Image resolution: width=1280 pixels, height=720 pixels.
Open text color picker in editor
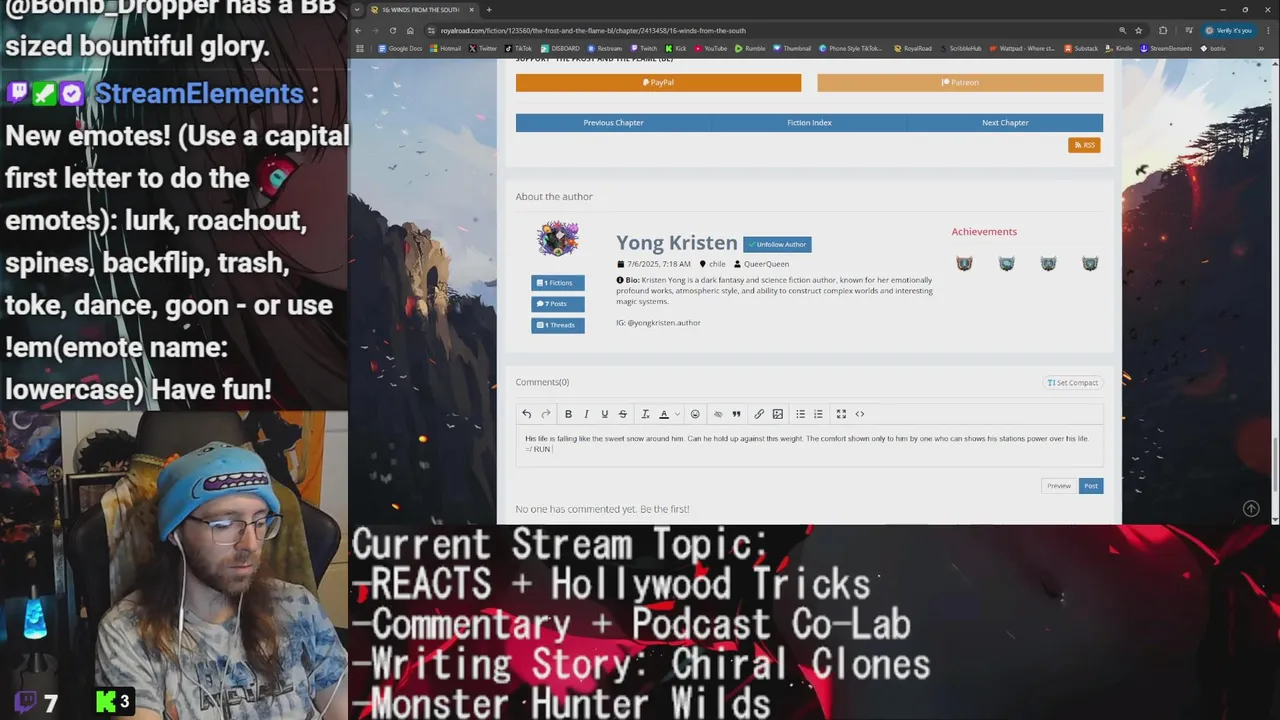663,414
